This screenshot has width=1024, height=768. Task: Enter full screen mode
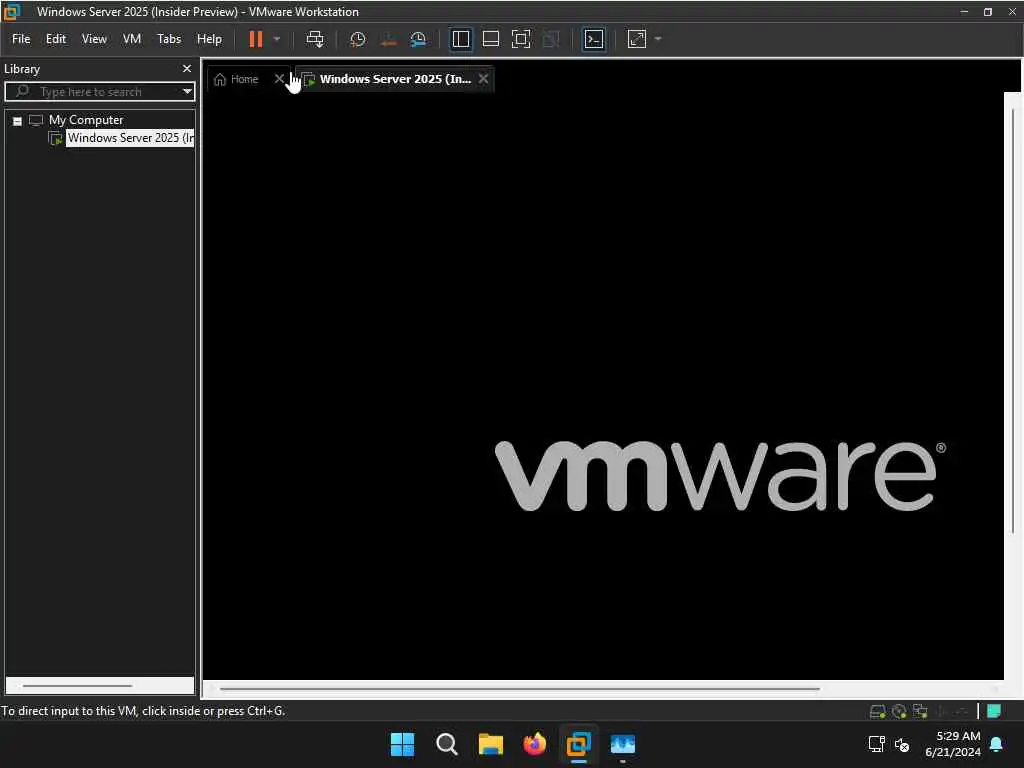point(520,39)
